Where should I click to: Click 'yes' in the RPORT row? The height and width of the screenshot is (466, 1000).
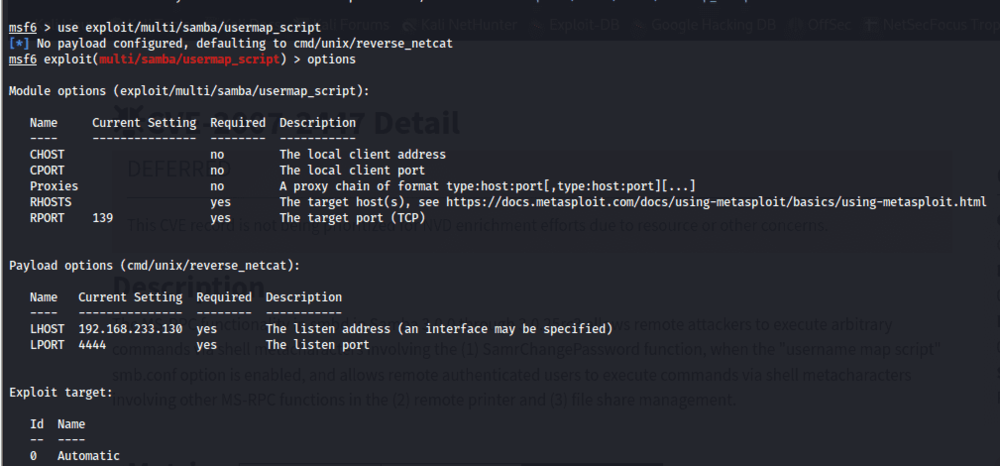point(221,218)
